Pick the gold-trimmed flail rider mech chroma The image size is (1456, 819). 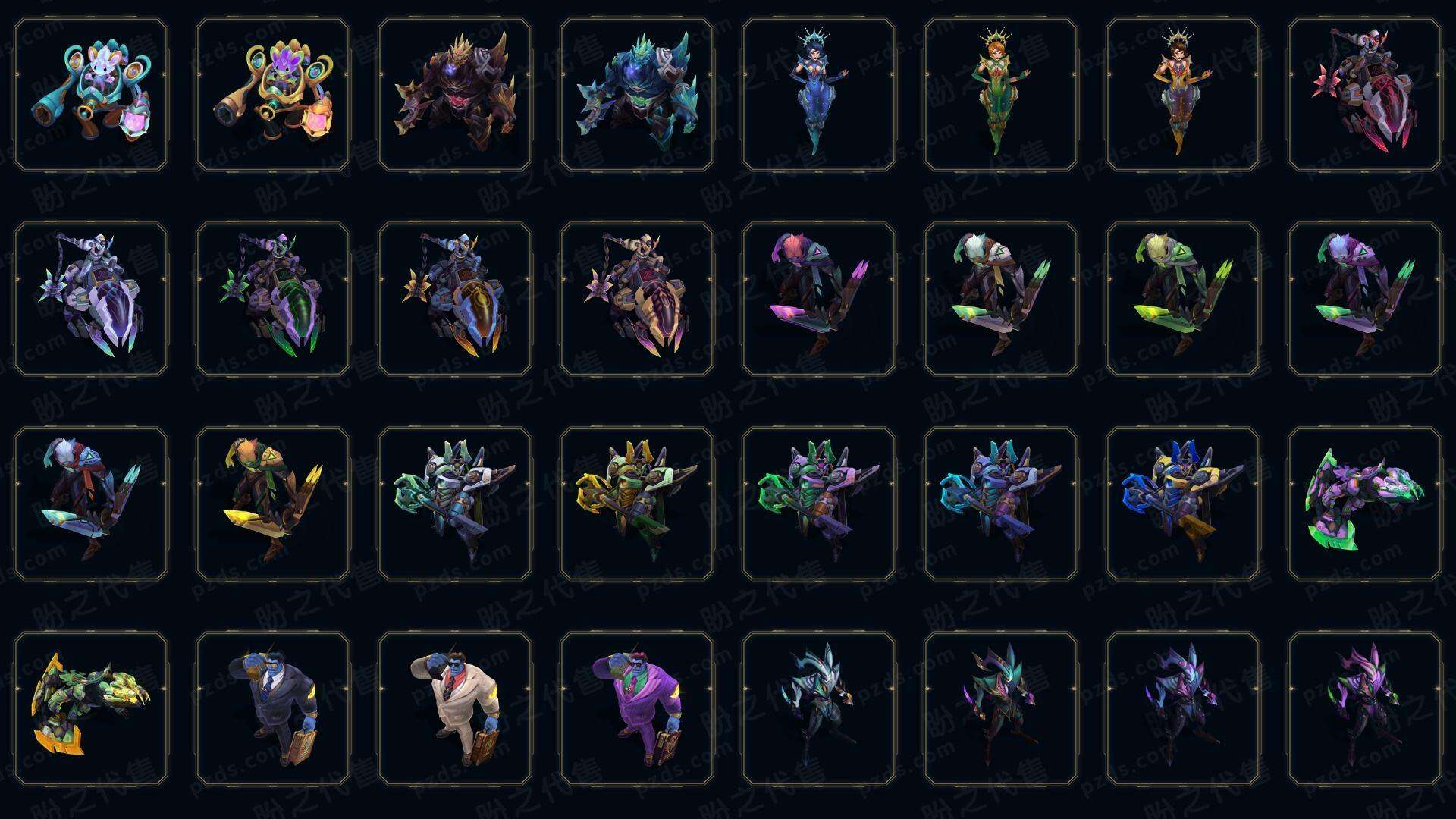click(637, 299)
